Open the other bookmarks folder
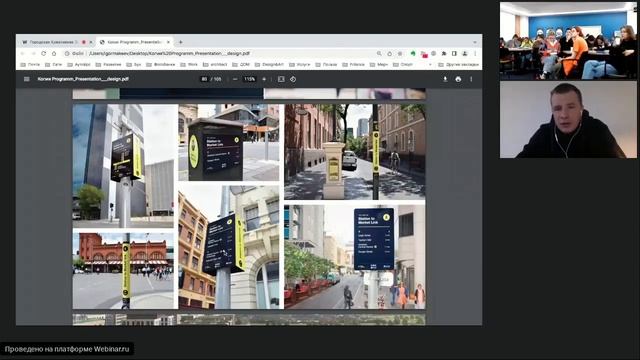Image resolution: width=640 pixels, height=360 pixels. 458,64
